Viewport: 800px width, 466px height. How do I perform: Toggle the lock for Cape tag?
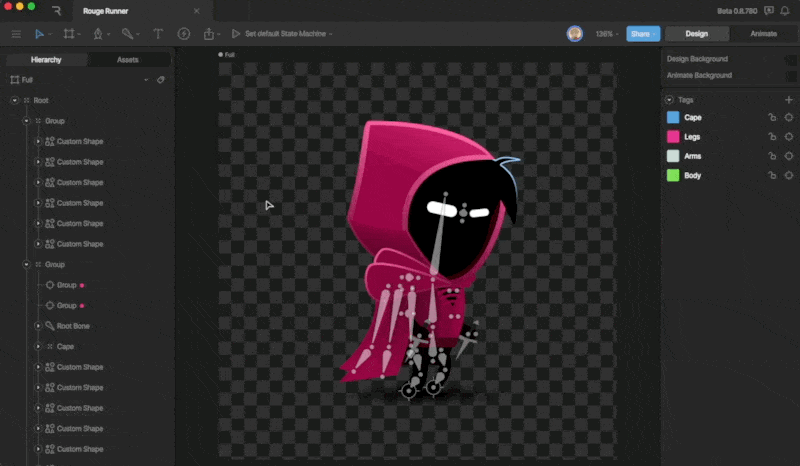tap(772, 117)
